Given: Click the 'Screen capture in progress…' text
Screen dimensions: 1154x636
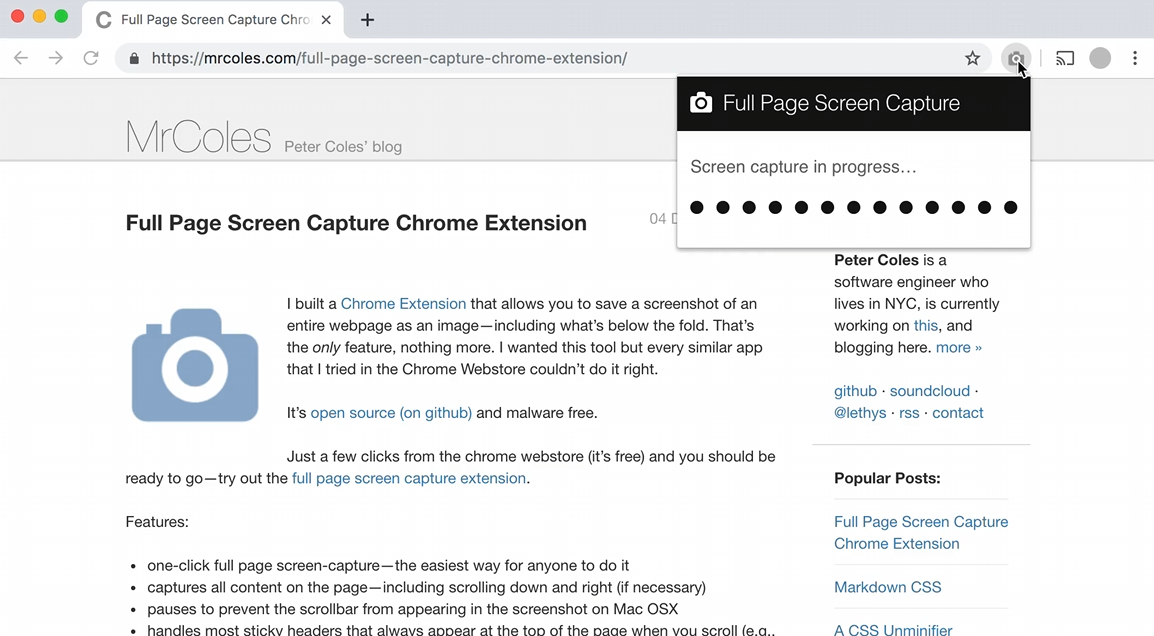Looking at the screenshot, I should tap(803, 167).
